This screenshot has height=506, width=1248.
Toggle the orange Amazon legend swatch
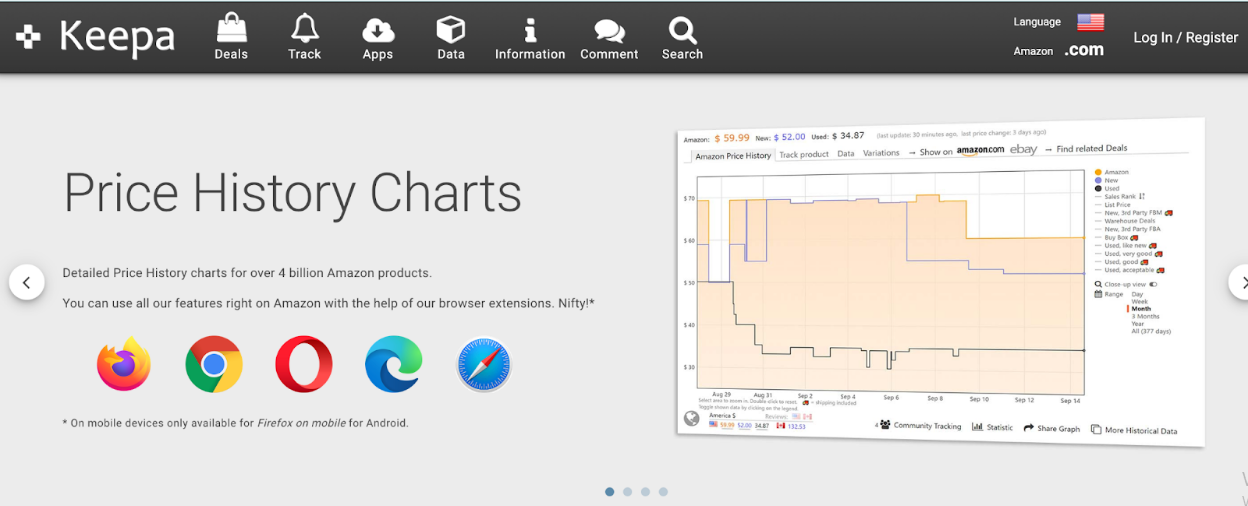[1098, 172]
